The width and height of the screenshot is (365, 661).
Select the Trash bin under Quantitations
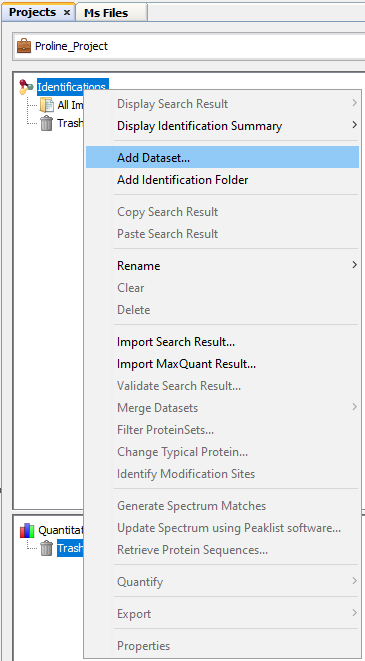click(x=46, y=548)
